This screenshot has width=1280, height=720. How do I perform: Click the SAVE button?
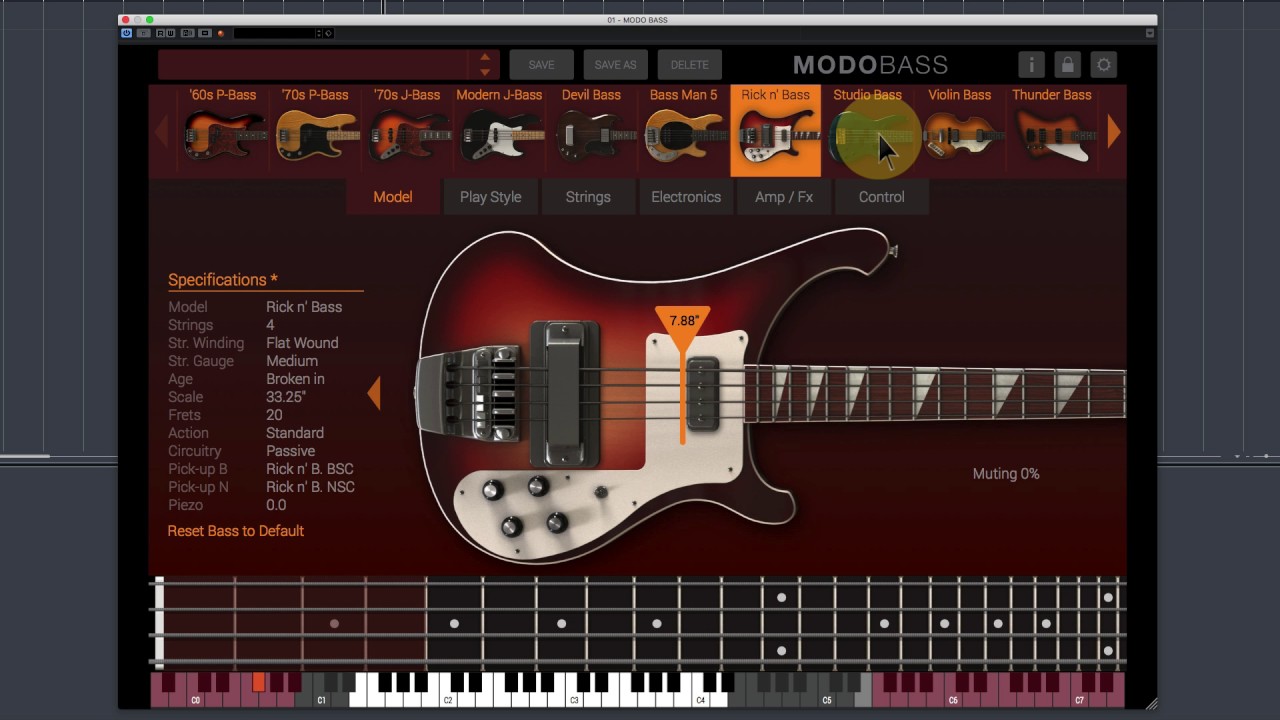point(541,65)
